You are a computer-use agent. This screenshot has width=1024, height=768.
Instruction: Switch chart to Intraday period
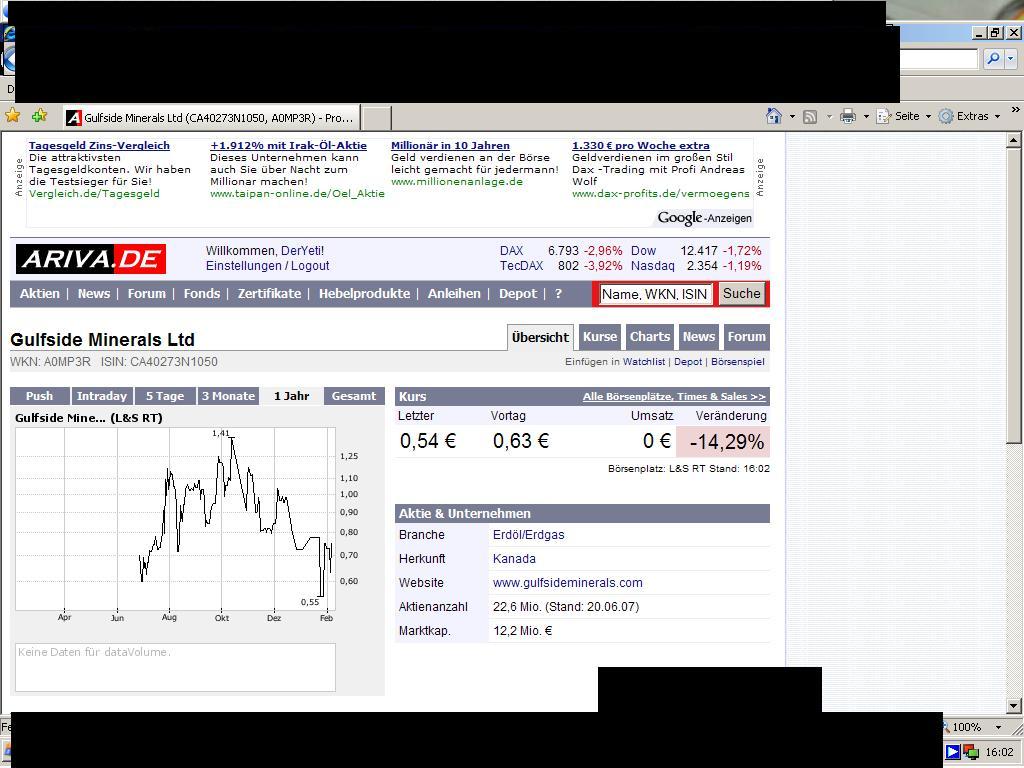[102, 395]
